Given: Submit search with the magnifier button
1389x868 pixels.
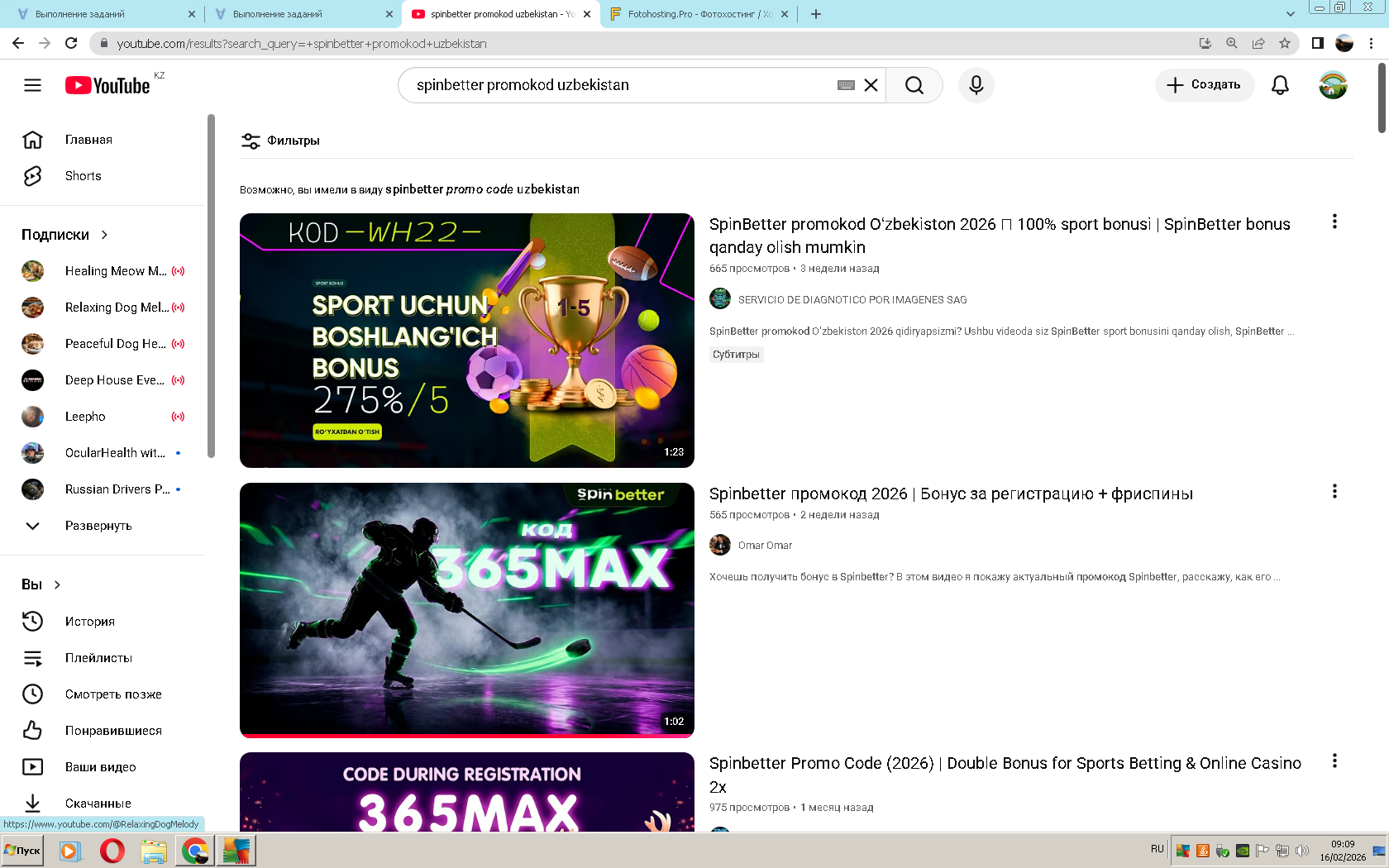Looking at the screenshot, I should 914,85.
